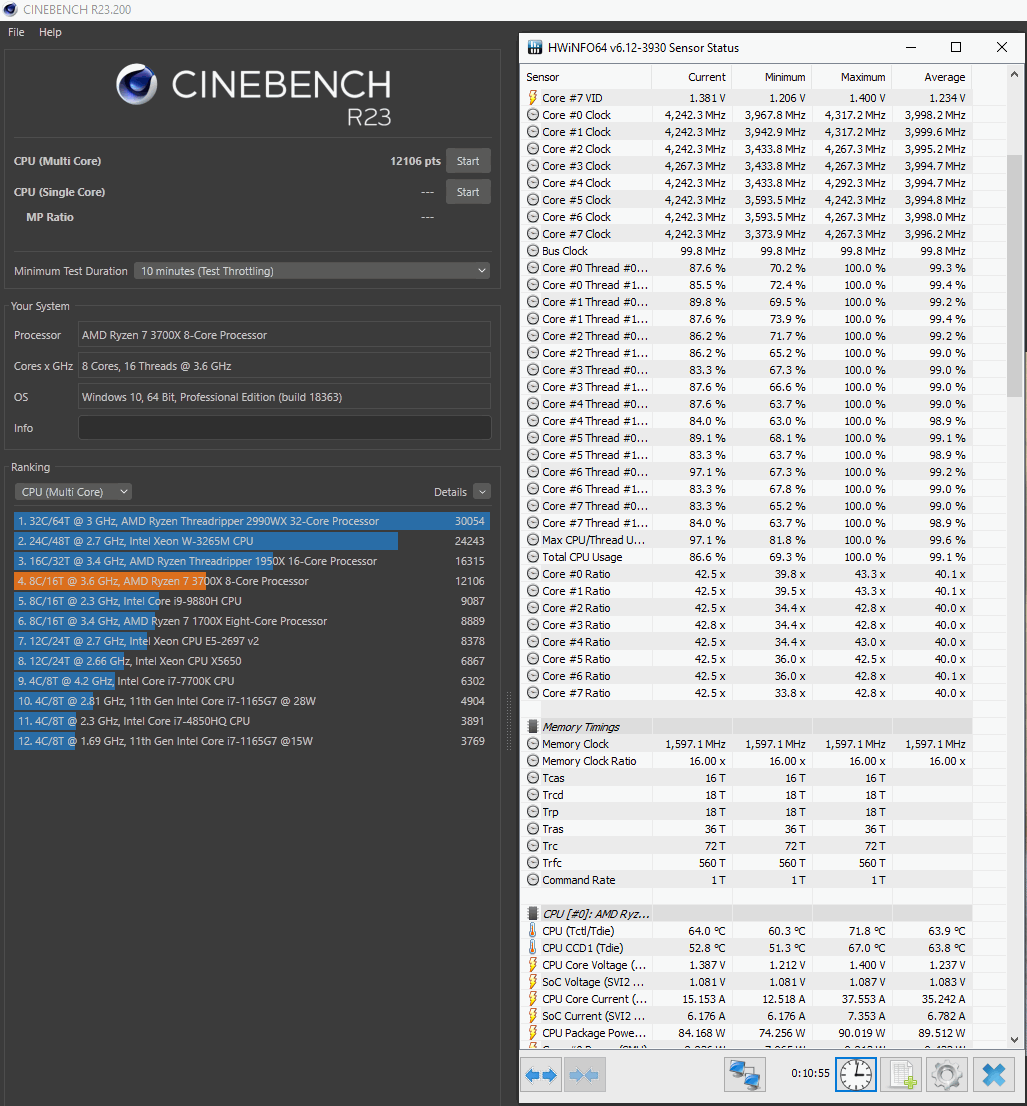Click the collapse columns arrows button in HWiNFO
This screenshot has height=1106, width=1027.
point(584,1075)
